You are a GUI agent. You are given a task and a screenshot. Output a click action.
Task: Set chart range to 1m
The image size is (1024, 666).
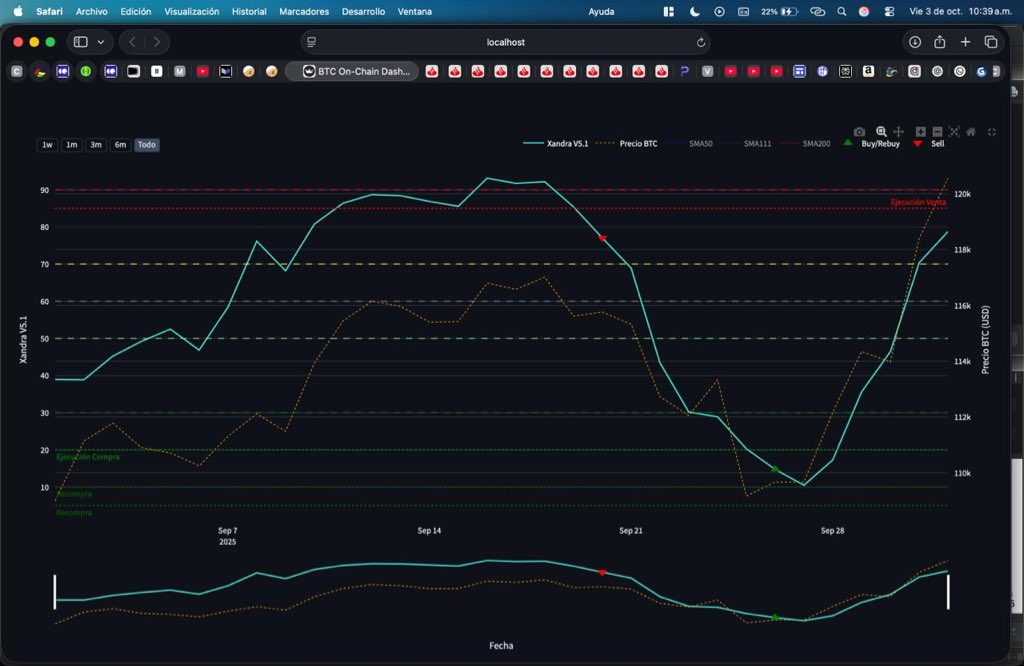pos(71,145)
